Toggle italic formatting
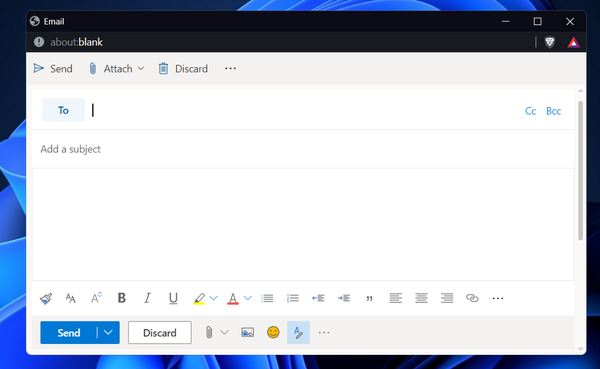The width and height of the screenshot is (600, 369). tap(147, 298)
